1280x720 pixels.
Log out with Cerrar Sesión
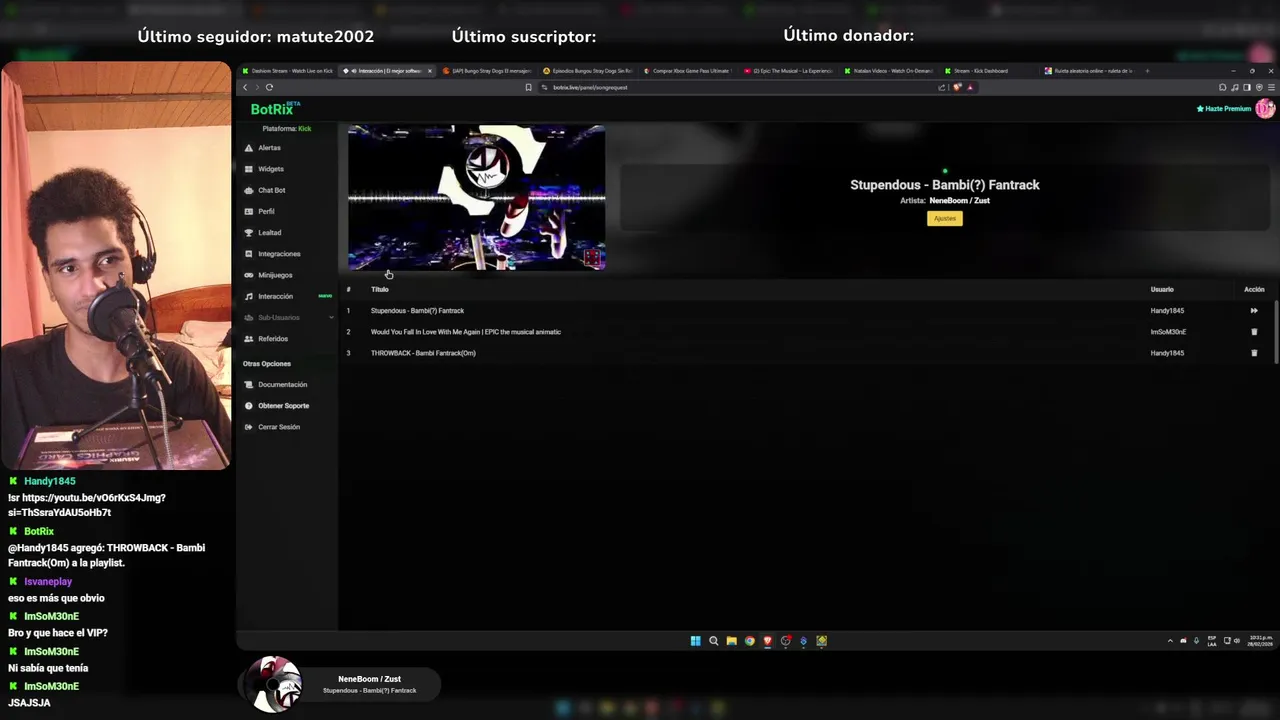tap(278, 427)
